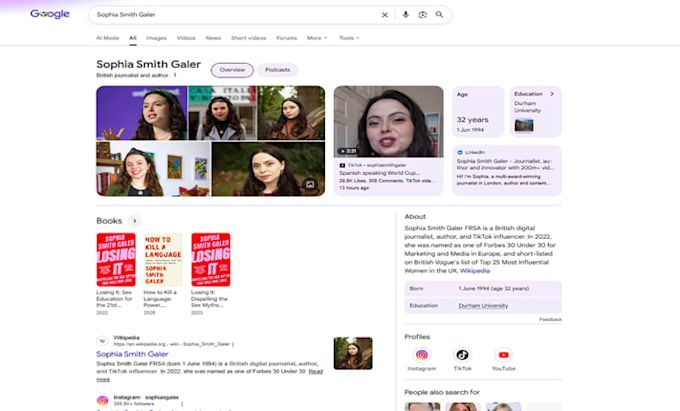Viewport: 680px width, 411px height.
Task: Open the LinkedIn profile card
Action: point(507,170)
